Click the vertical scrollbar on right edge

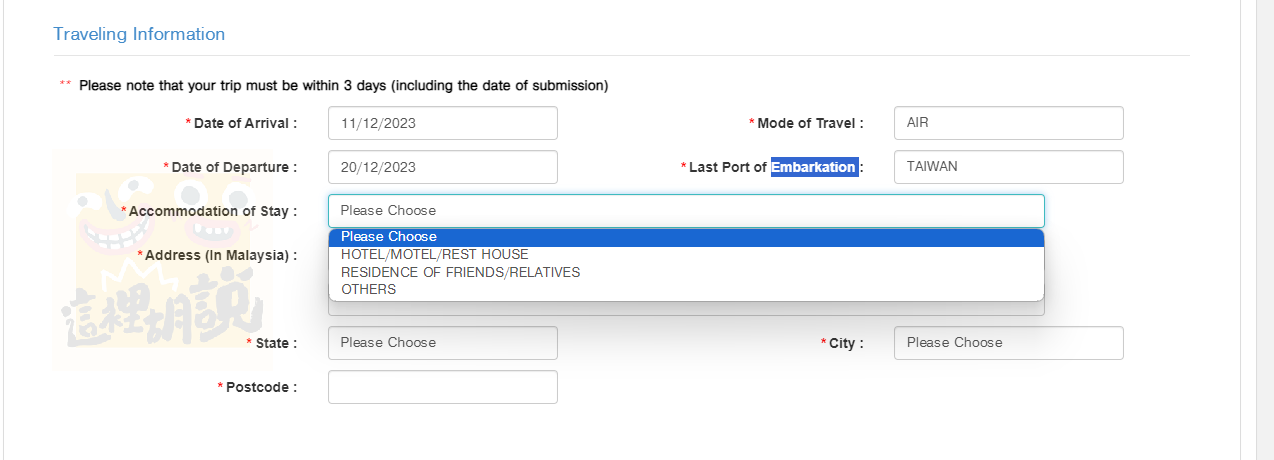click(x=1265, y=230)
